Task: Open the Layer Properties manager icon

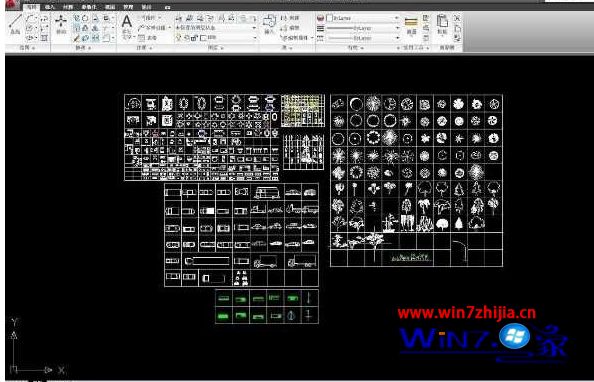Action: pos(178,18)
